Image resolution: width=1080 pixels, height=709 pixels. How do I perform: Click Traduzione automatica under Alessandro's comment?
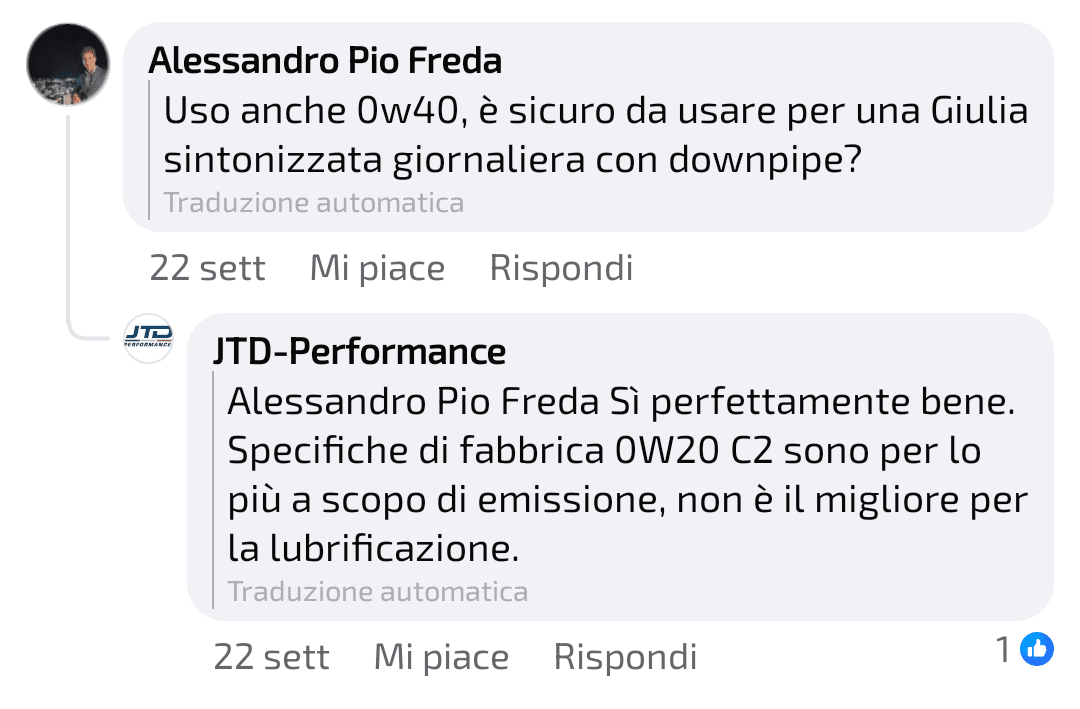pyautogui.click(x=313, y=203)
